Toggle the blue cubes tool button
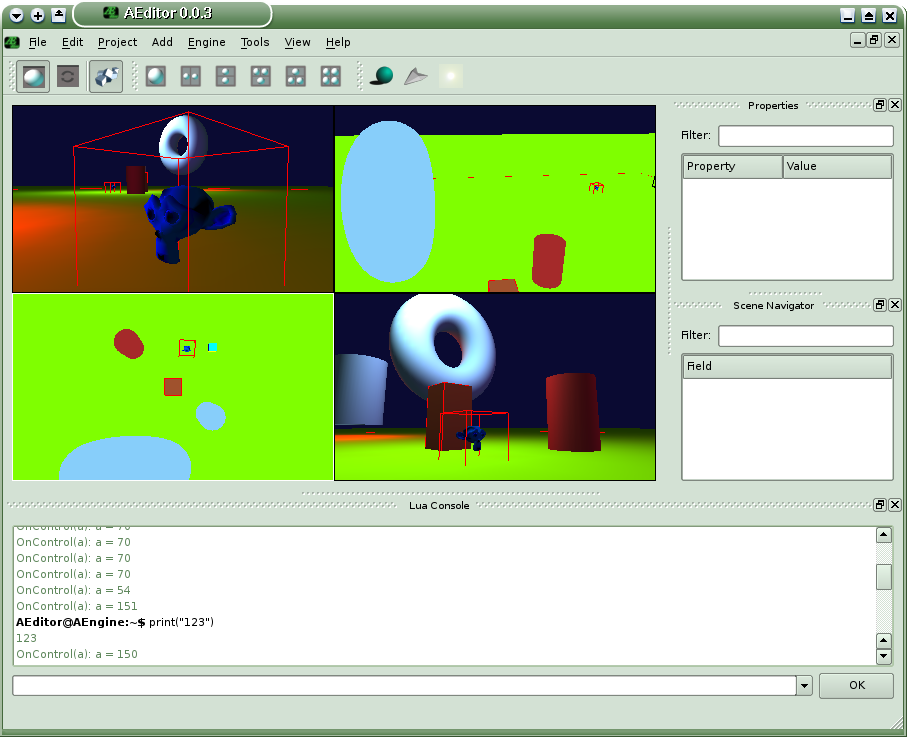The width and height of the screenshot is (907, 737). [x=106, y=76]
